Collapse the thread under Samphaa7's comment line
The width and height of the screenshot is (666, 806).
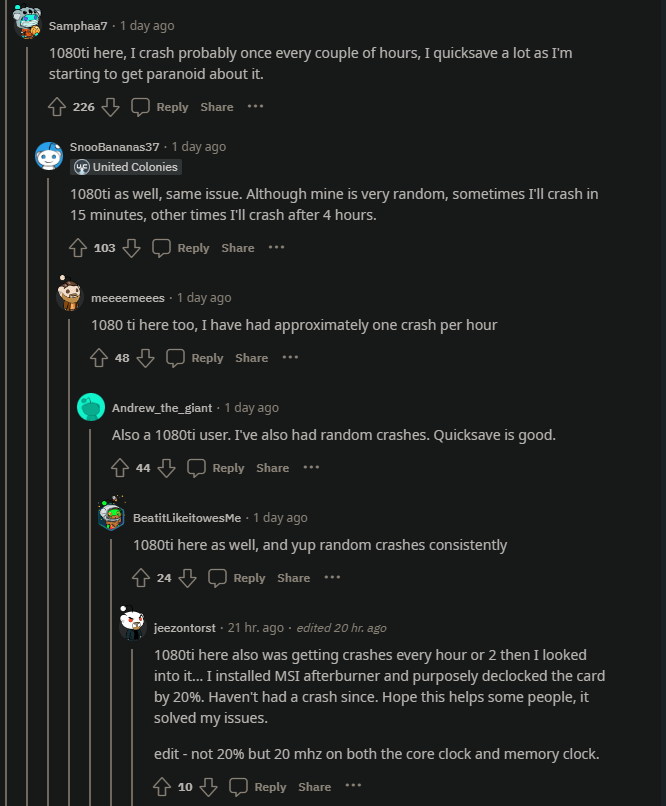click(x=29, y=400)
